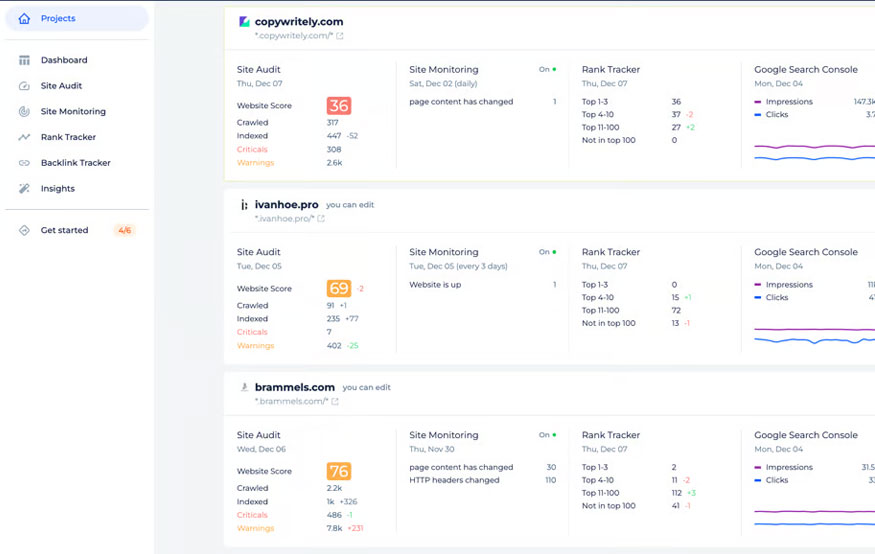This screenshot has height=554, width=875.
Task: Click brammels.com website score 76 badge
Action: coord(339,471)
